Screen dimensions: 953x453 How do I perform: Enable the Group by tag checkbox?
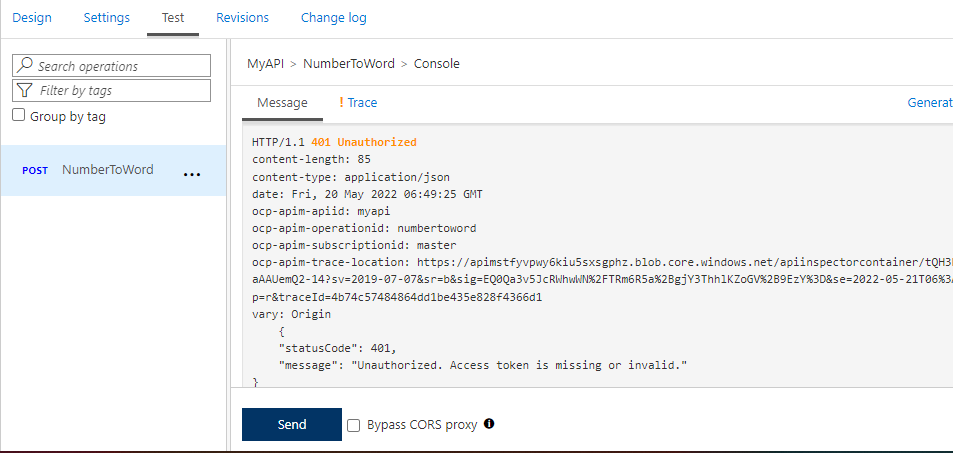[x=19, y=116]
